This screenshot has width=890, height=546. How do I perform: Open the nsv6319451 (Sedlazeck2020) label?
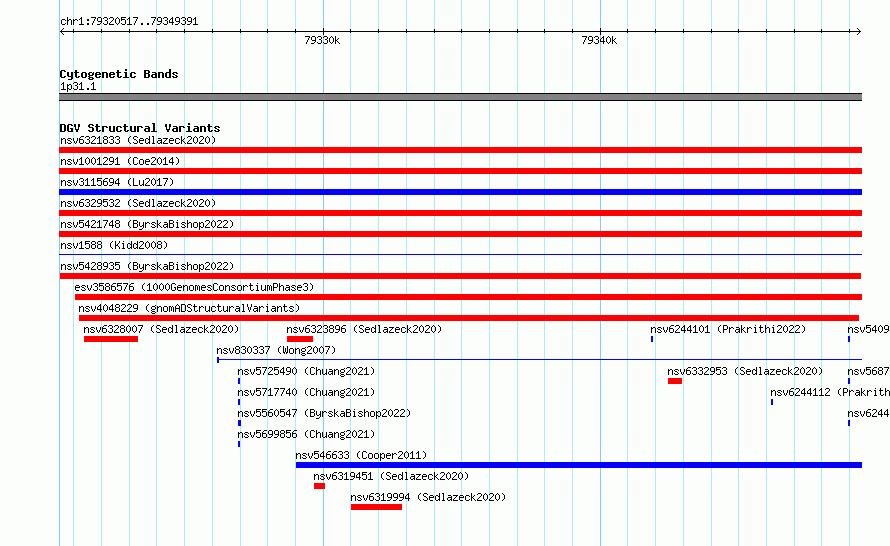pyautogui.click(x=391, y=476)
